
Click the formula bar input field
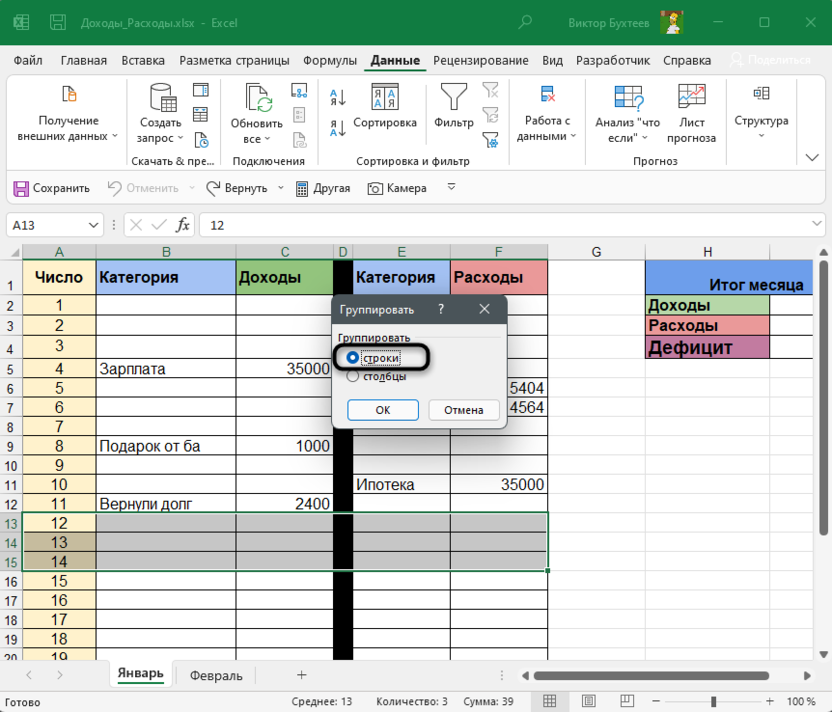(x=500, y=225)
